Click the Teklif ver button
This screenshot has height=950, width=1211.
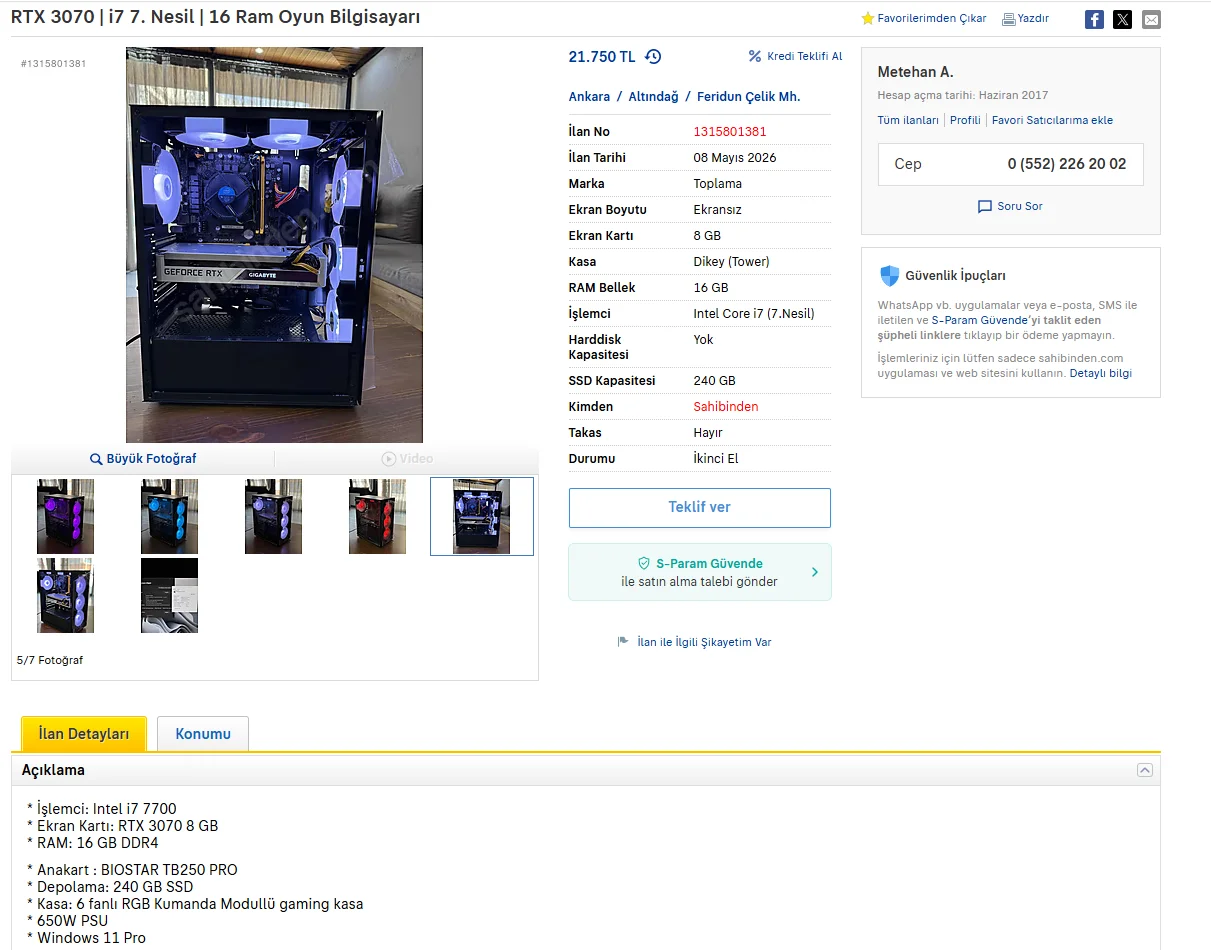pos(700,508)
